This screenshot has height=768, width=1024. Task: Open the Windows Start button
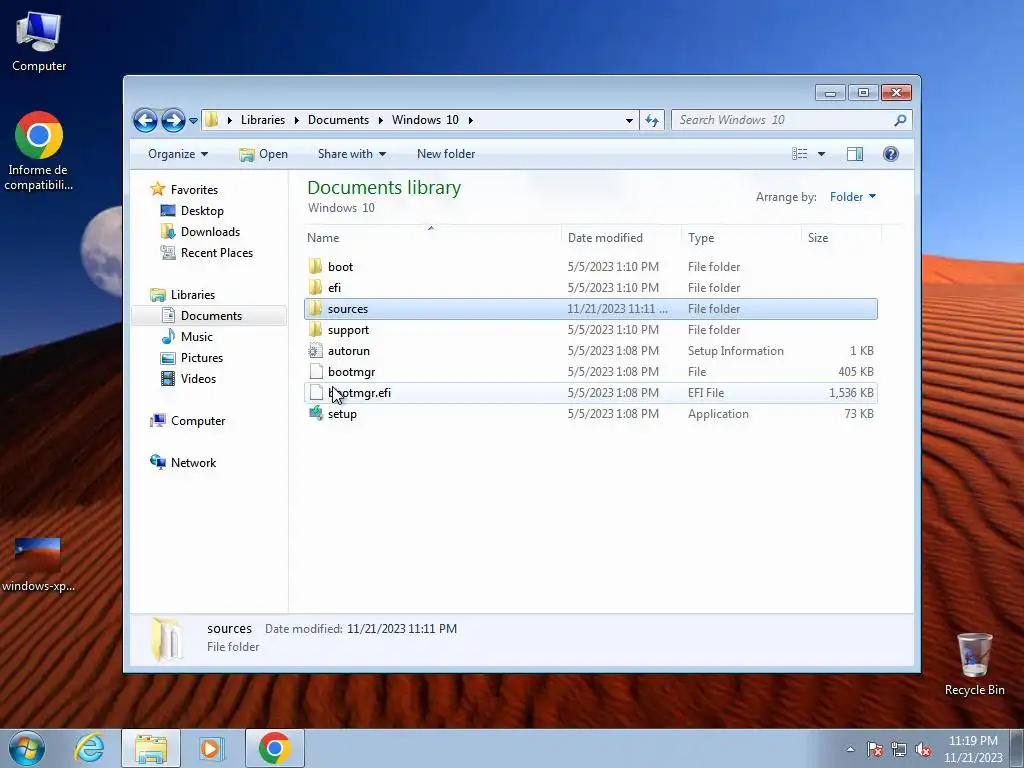(26, 748)
